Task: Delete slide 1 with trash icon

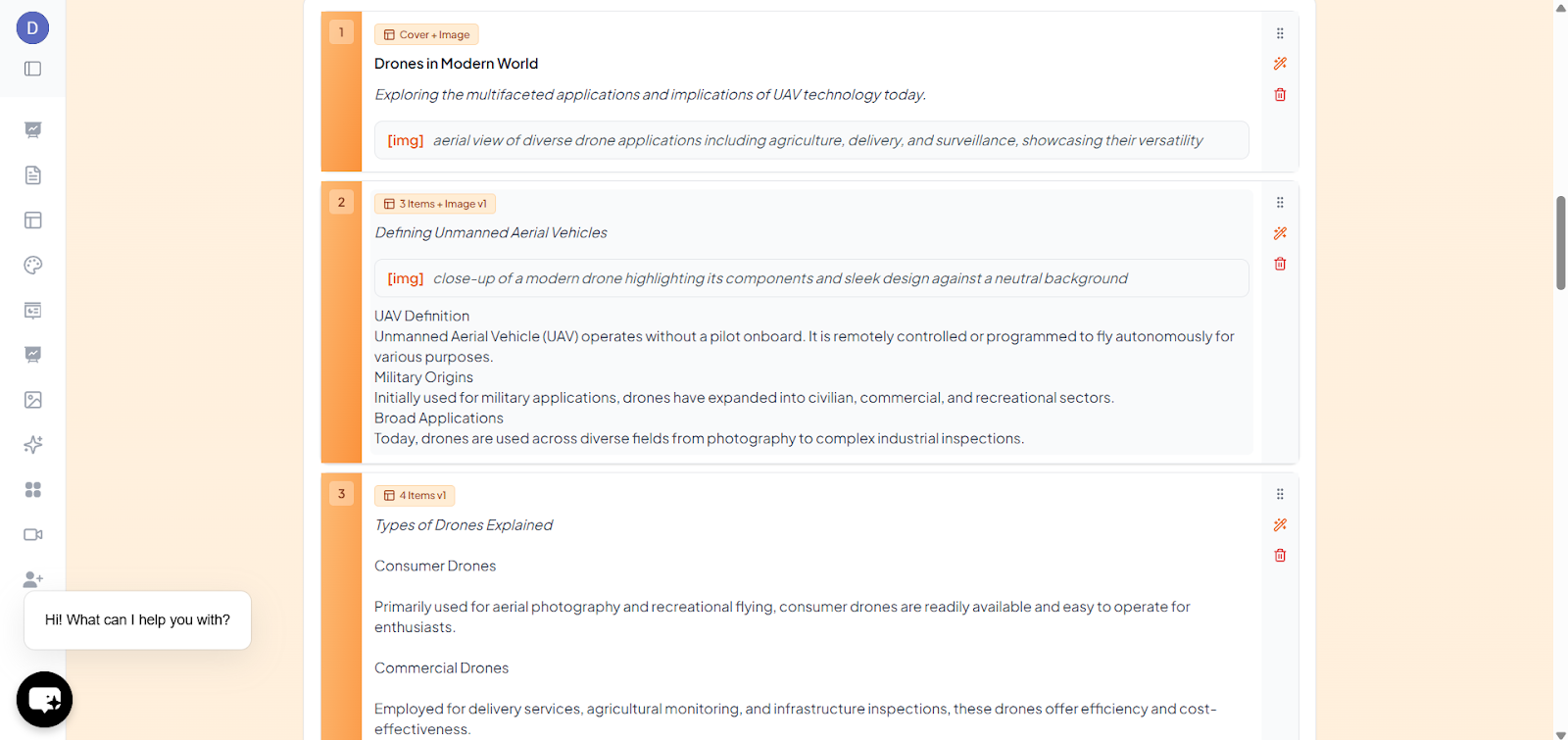Action: [x=1280, y=95]
